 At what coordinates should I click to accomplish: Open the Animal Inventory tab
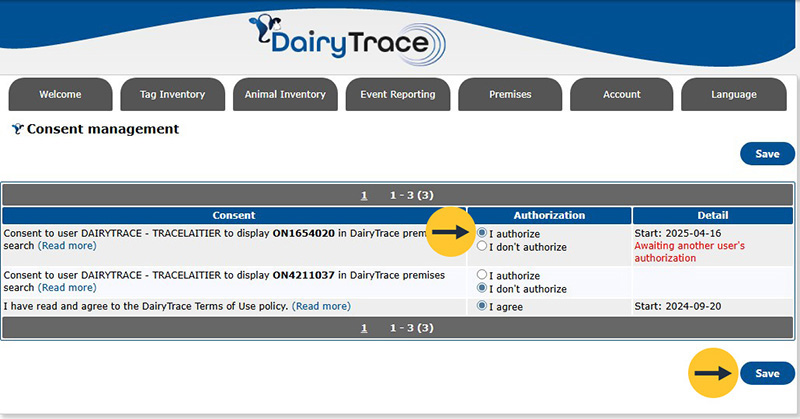[285, 95]
